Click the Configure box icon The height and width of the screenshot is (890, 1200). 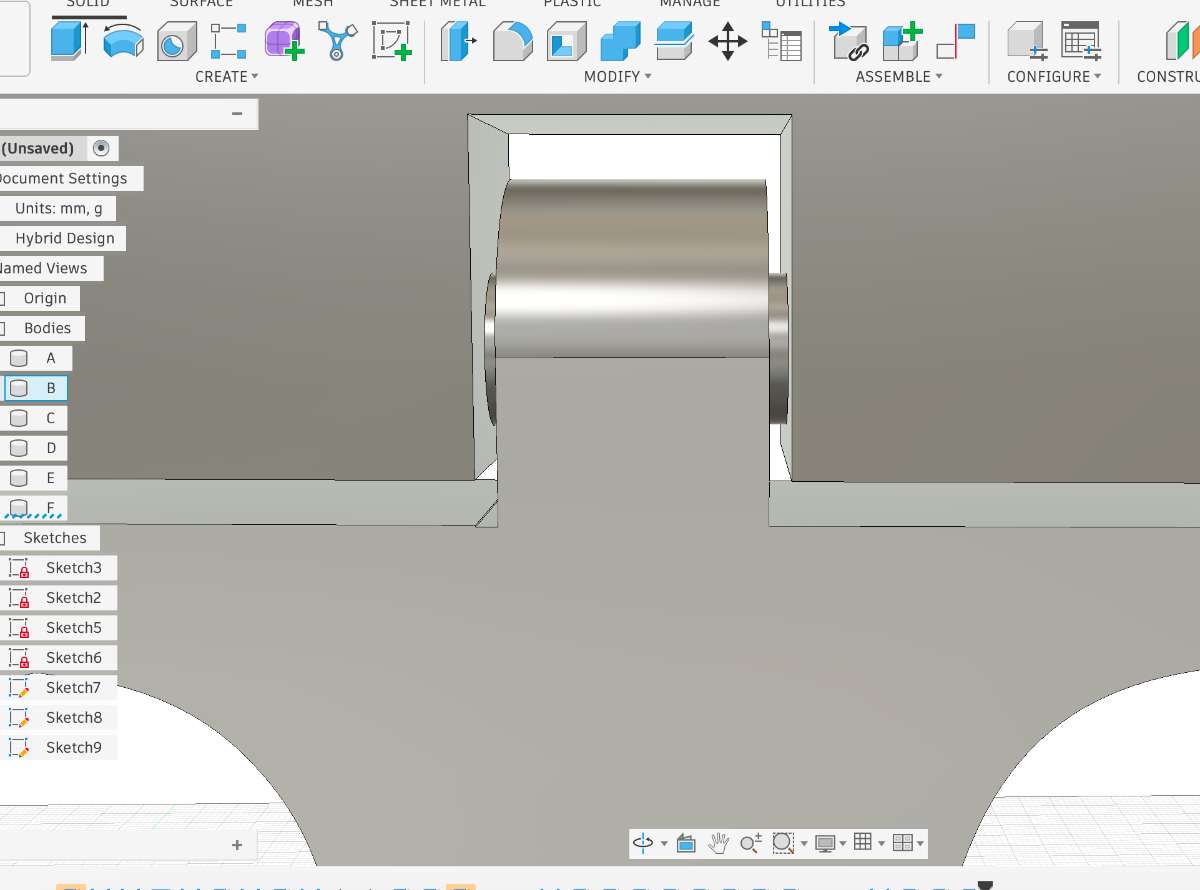[x=1026, y=42]
